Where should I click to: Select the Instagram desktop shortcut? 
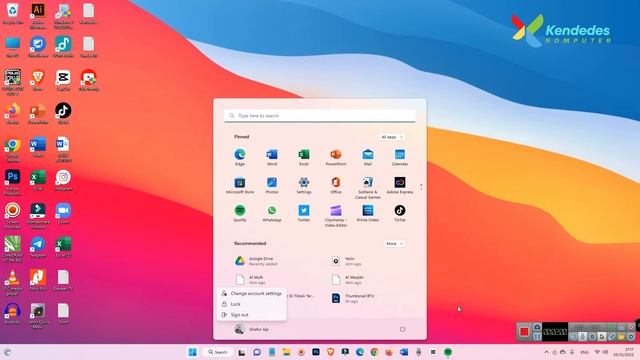point(63,180)
